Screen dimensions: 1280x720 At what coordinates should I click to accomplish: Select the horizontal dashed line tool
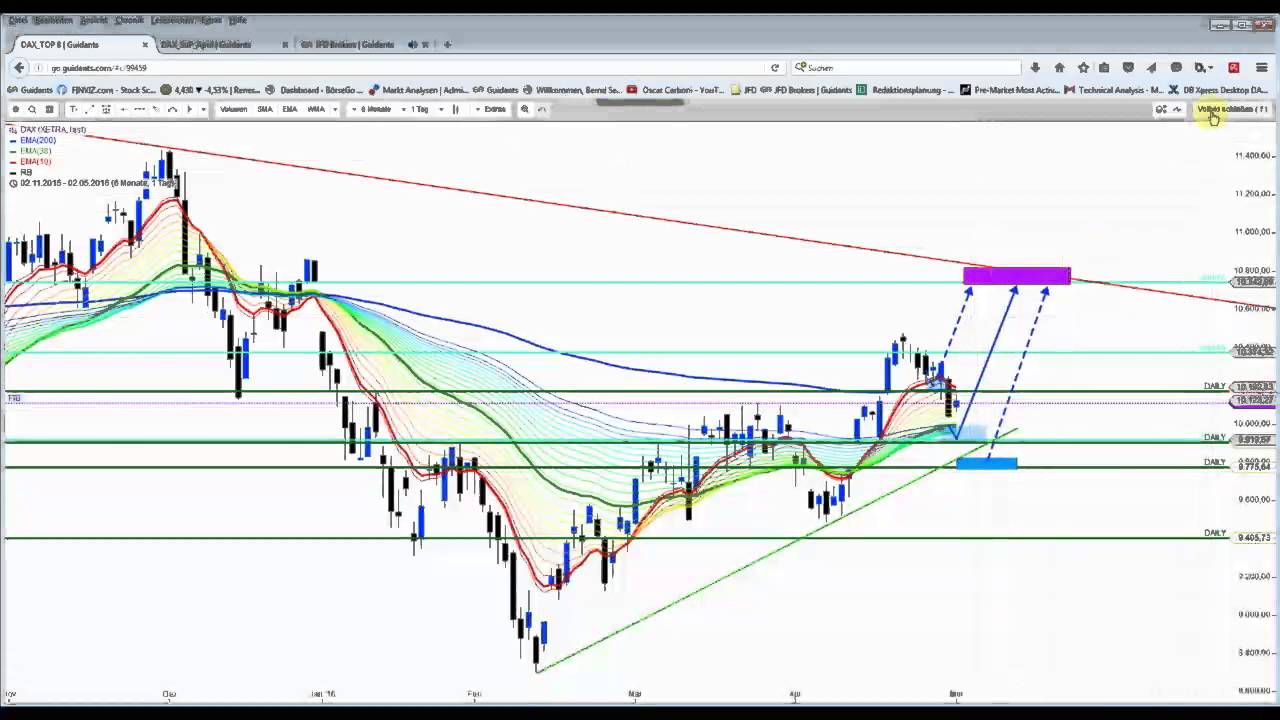point(139,109)
